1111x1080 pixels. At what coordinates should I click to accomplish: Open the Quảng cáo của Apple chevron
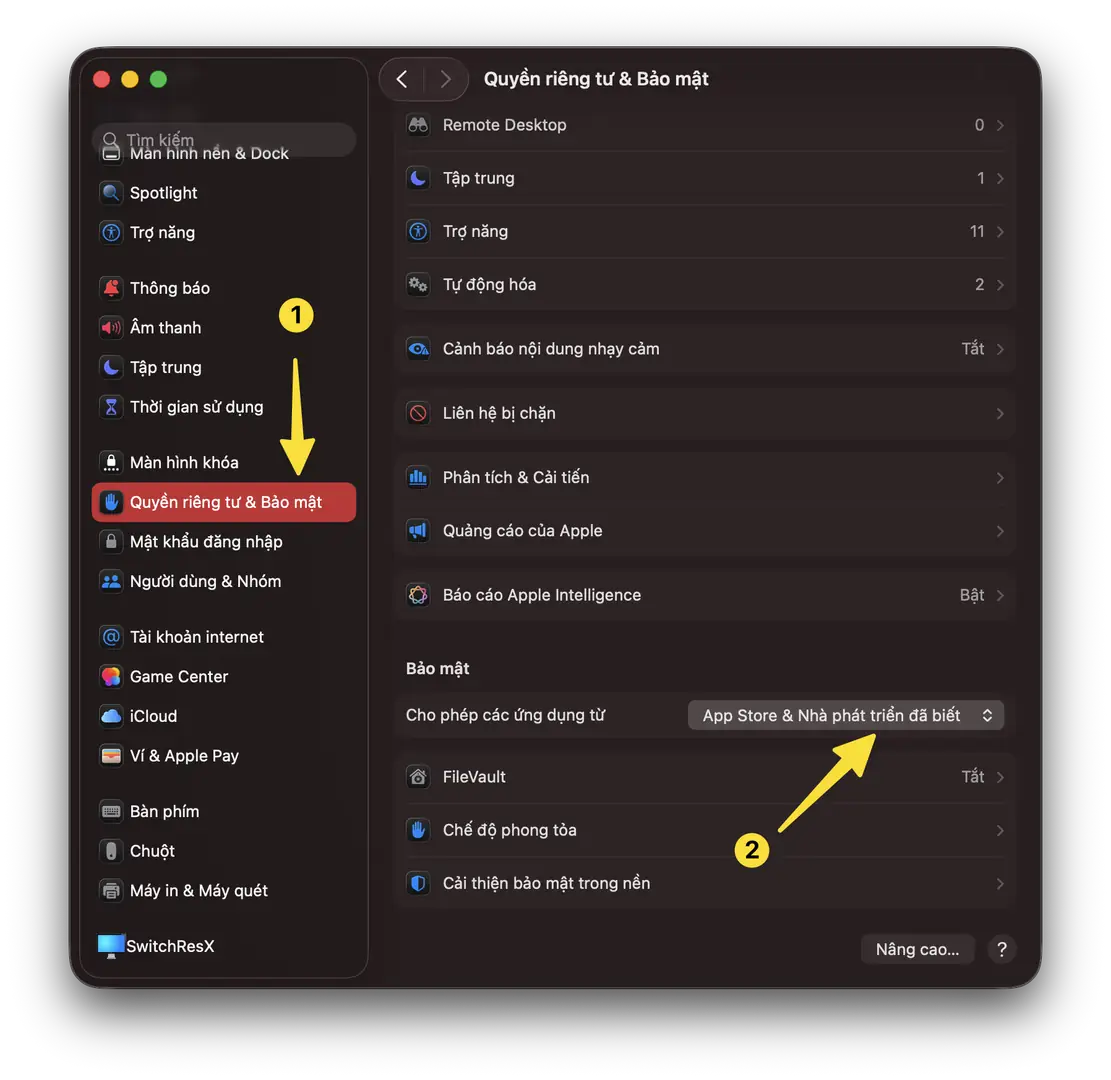click(1000, 531)
